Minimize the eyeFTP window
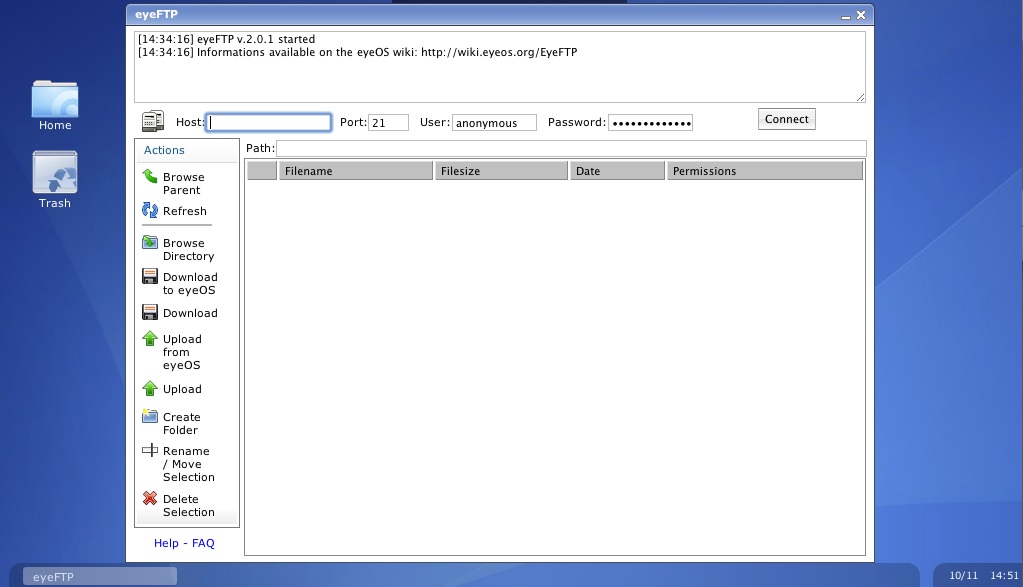1023x587 pixels. (846, 16)
